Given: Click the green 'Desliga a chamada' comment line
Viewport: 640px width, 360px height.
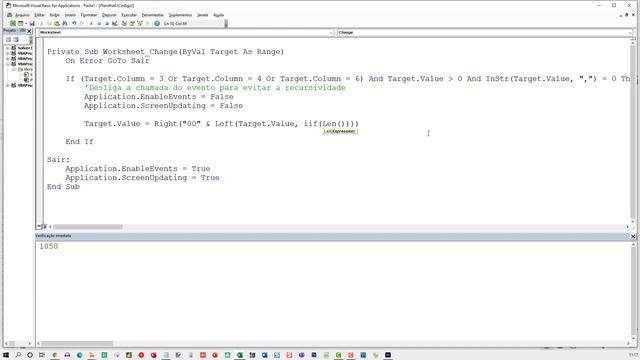Looking at the screenshot, I should 215,88.
